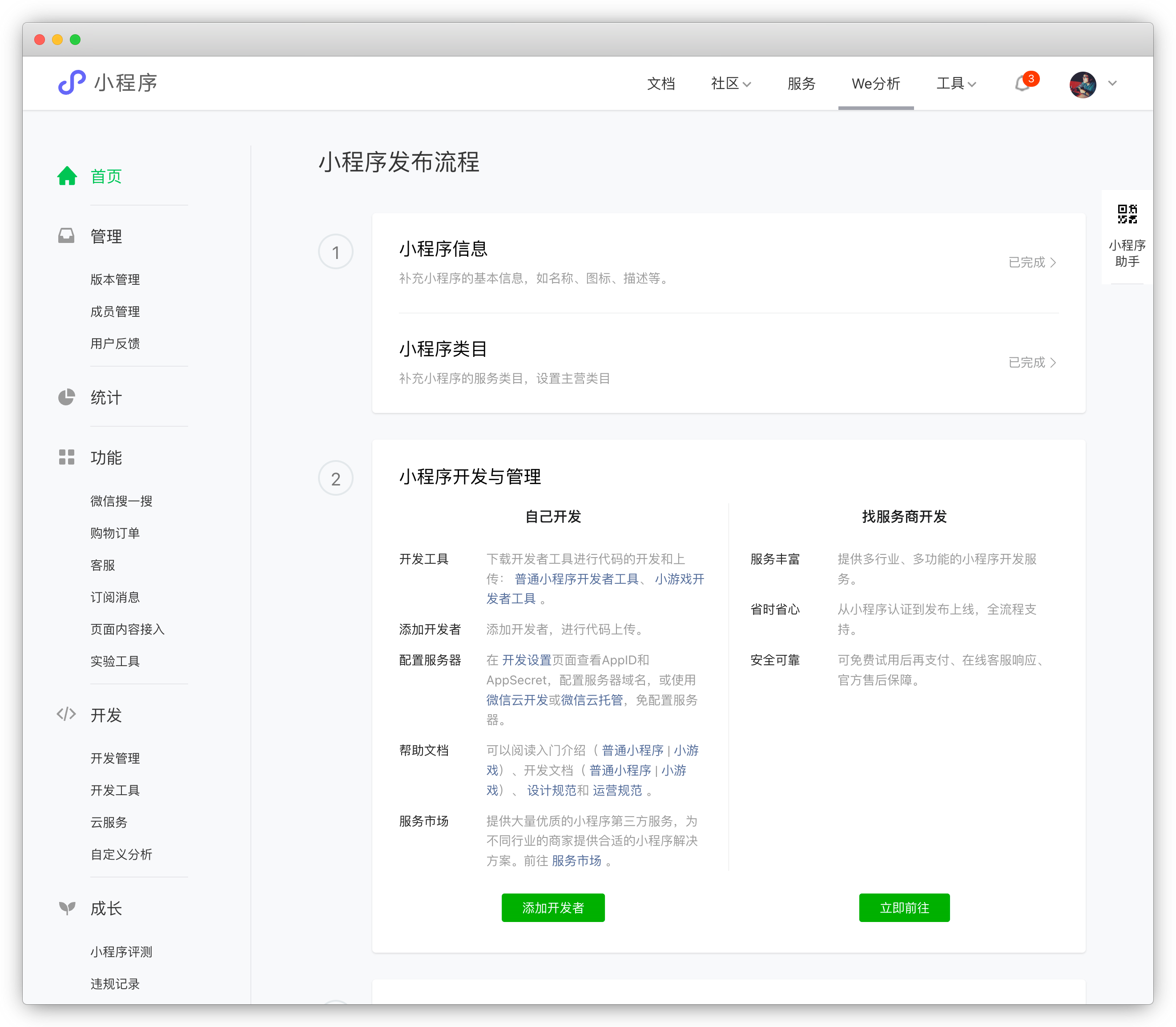Screen dimensions: 1176x1027
Task: Click the 开发 code brackets icon
Action: 66,714
